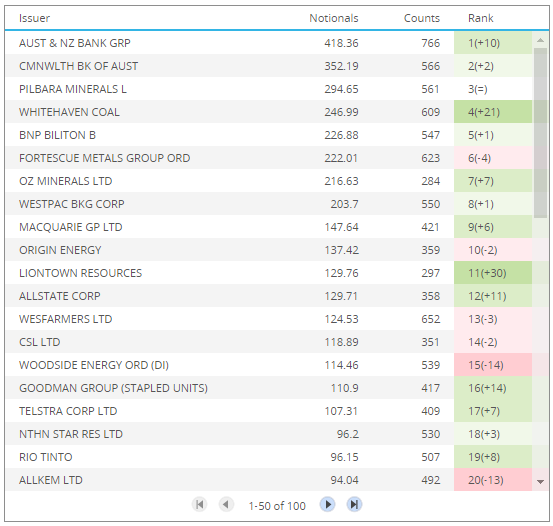Click count value 539
This screenshot has height=526, width=553.
pos(431,365)
